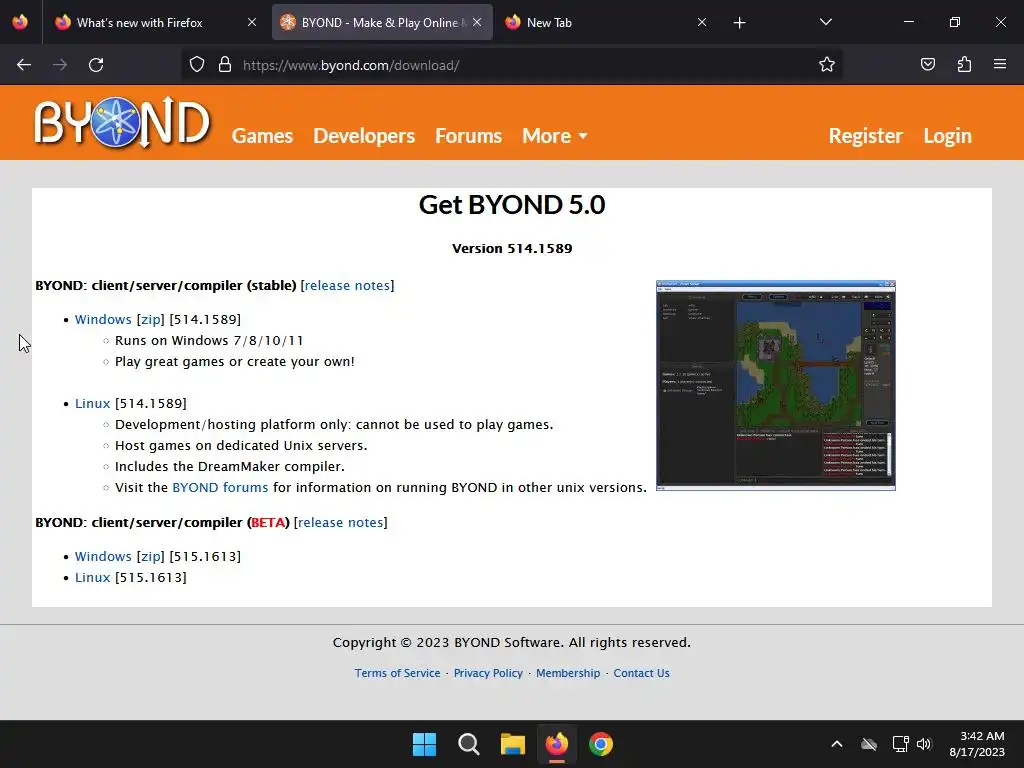This screenshot has width=1024, height=768.
Task: Open a new tab with plus button
Action: pyautogui.click(x=739, y=23)
